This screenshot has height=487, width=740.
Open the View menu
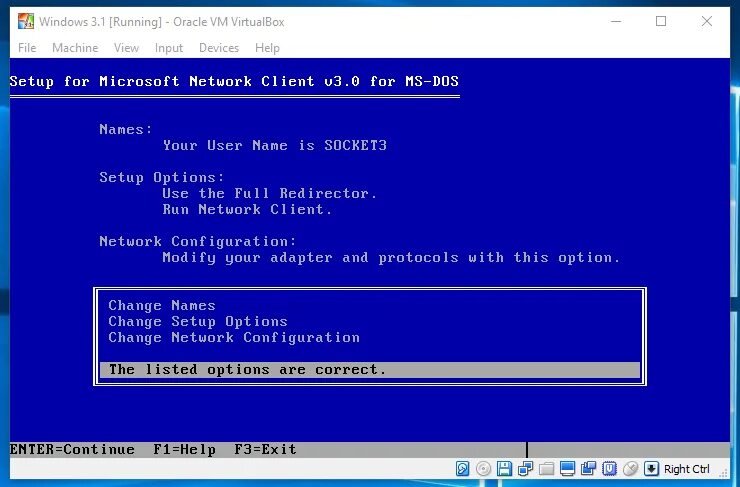coord(126,48)
